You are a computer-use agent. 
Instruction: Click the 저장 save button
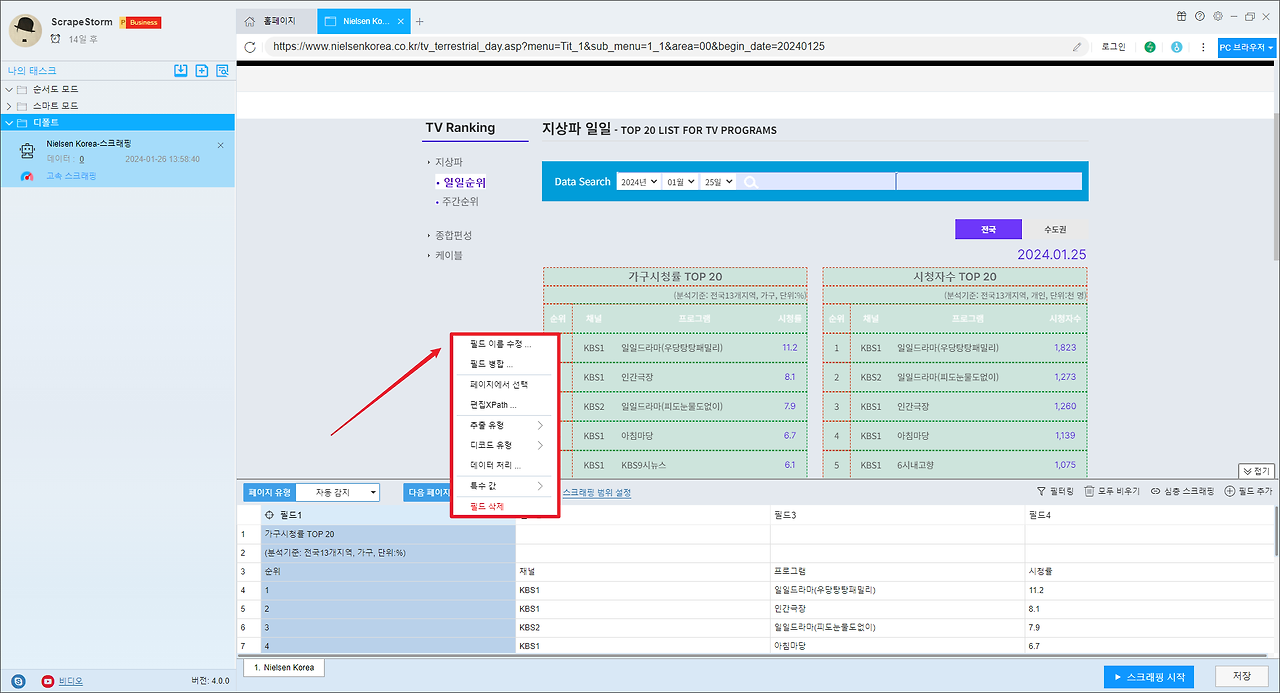pyautogui.click(x=1242, y=677)
